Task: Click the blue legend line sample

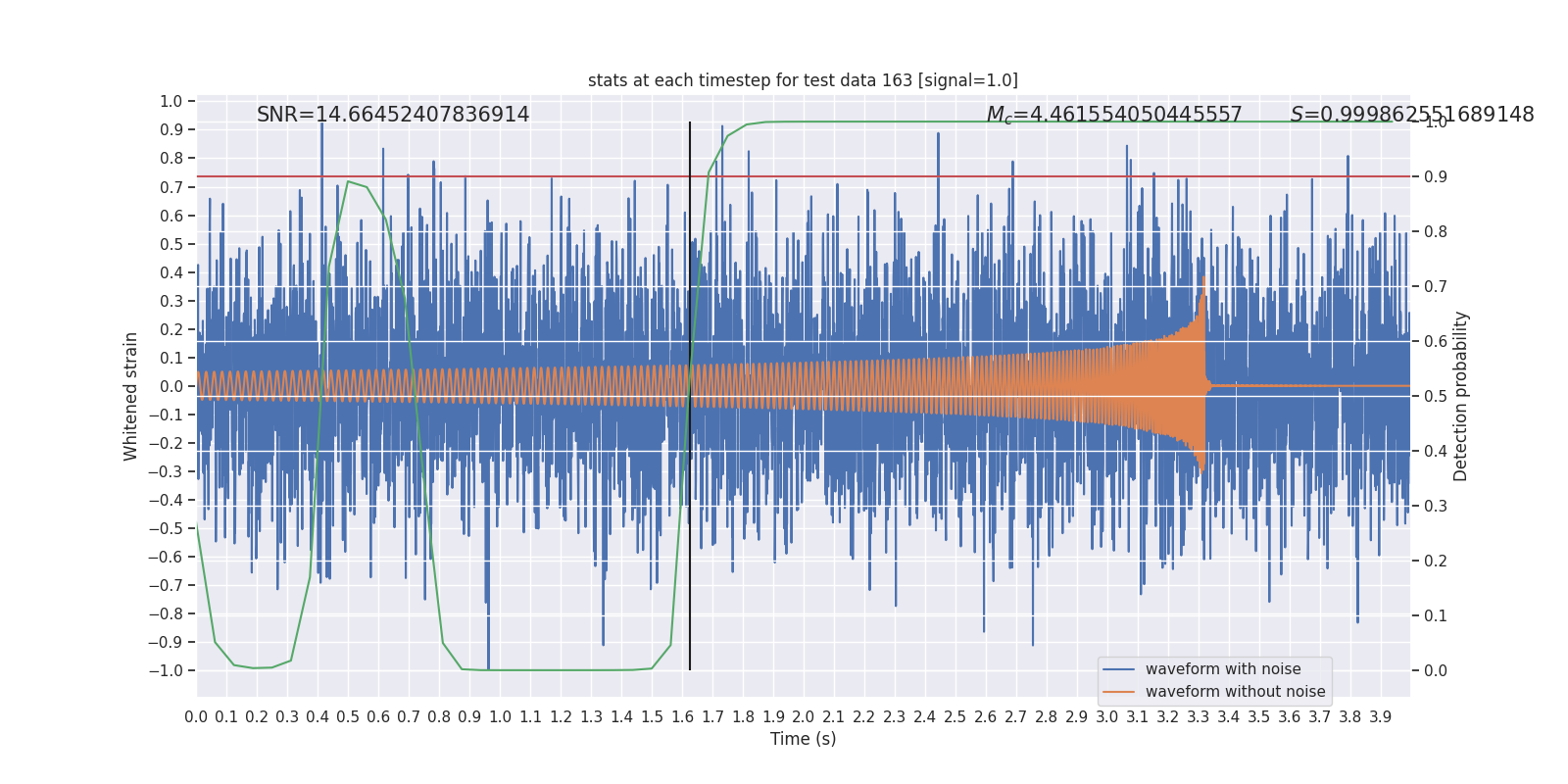Action: point(1119,669)
